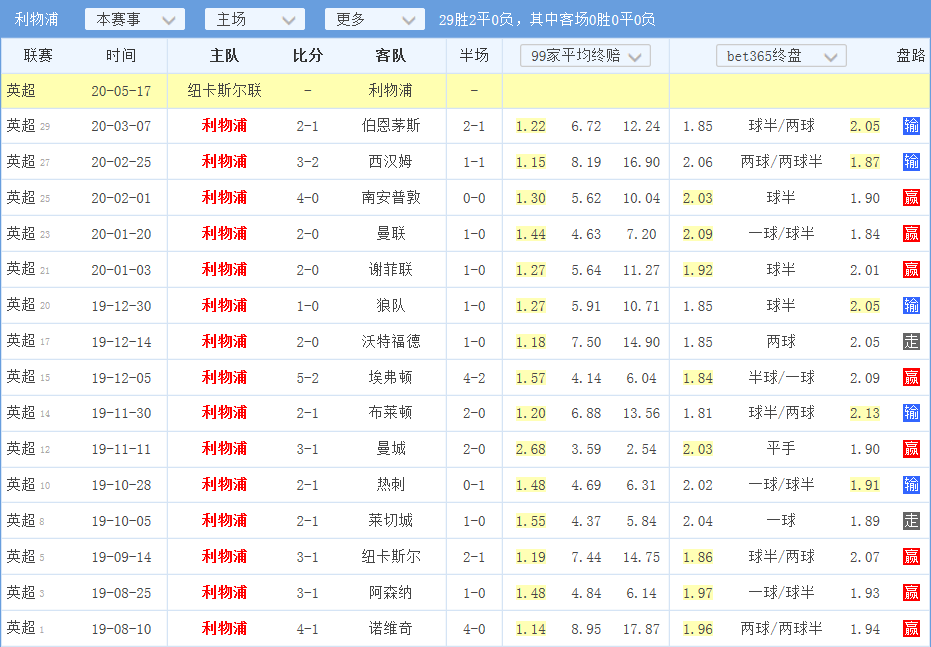Click odds 17.87 in 诺维奇 row
Screen dimensions: 931x647
(641, 629)
